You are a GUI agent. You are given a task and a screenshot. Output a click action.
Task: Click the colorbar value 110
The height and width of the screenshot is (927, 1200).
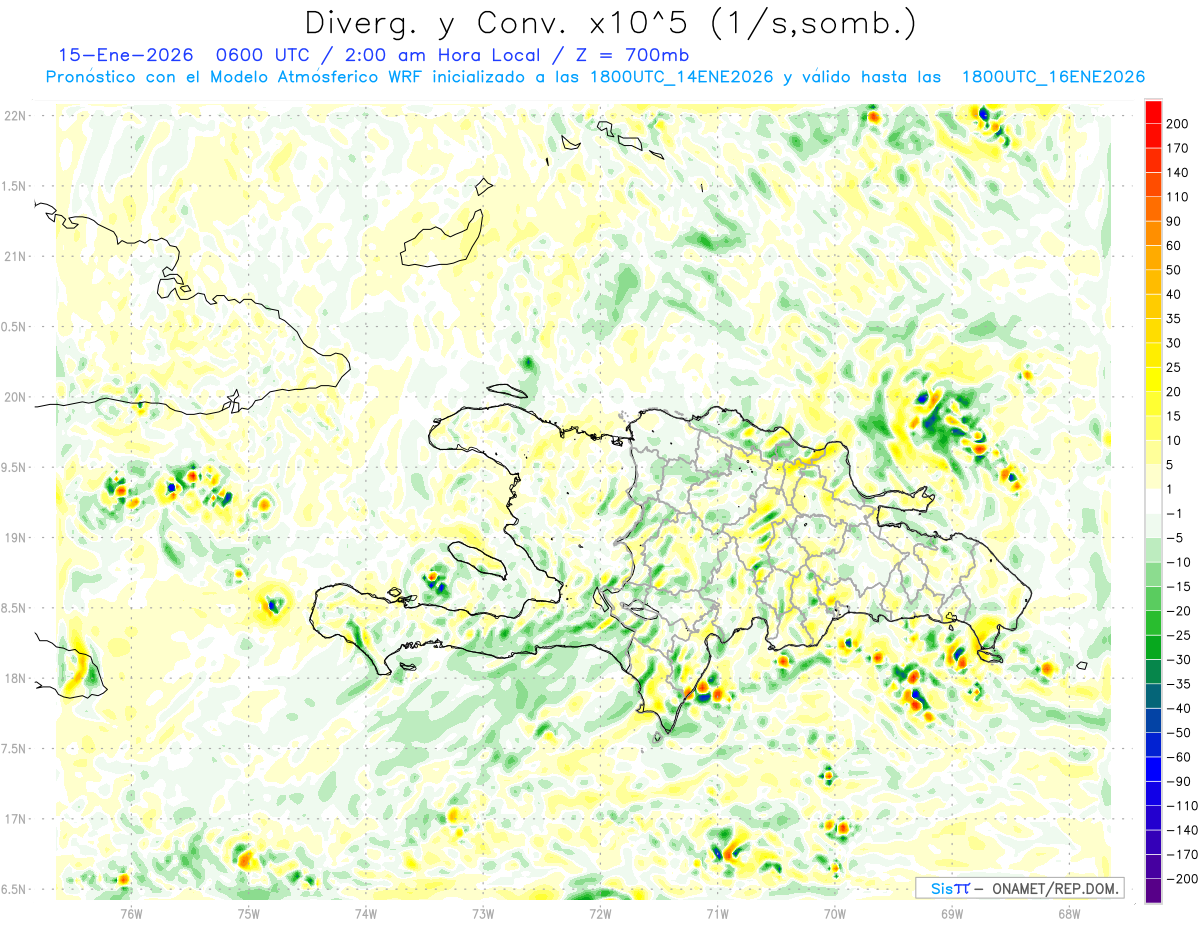click(1177, 197)
